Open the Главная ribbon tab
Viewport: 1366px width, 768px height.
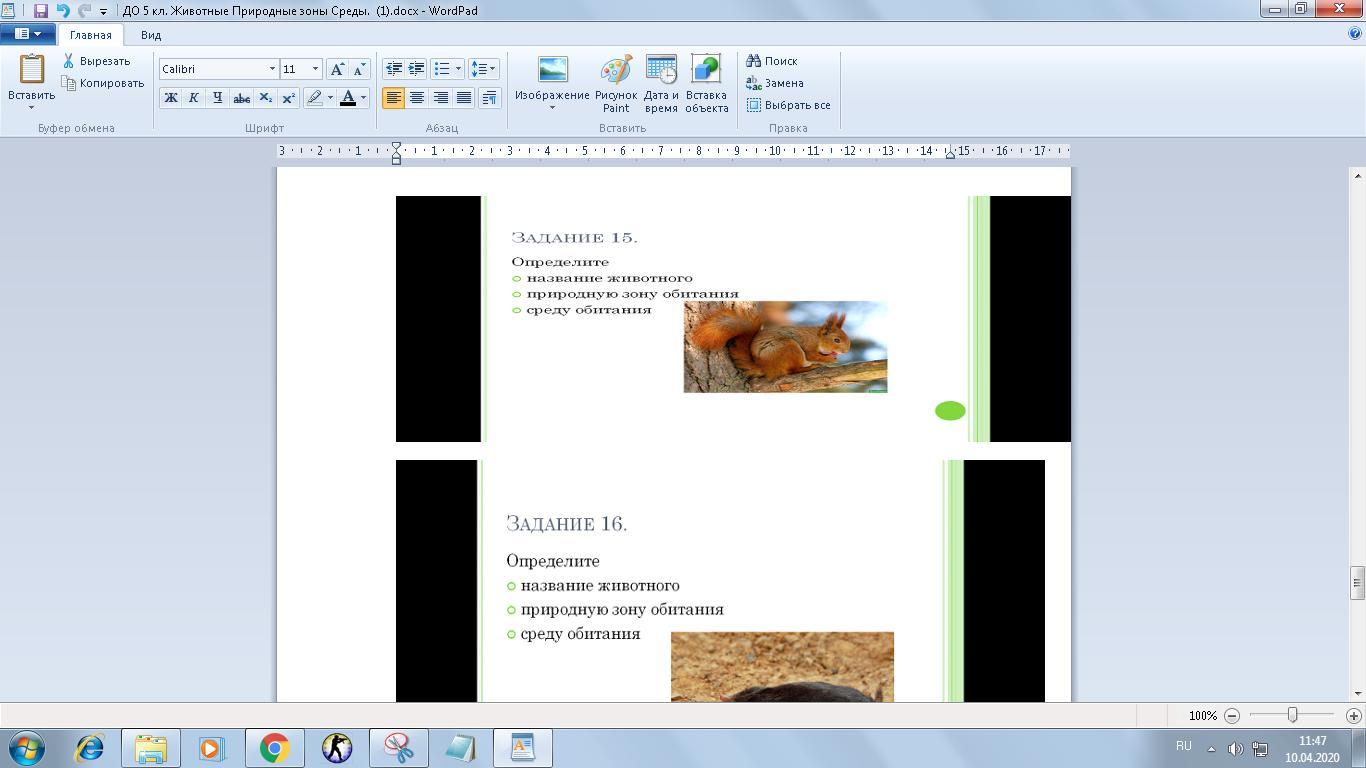click(90, 35)
